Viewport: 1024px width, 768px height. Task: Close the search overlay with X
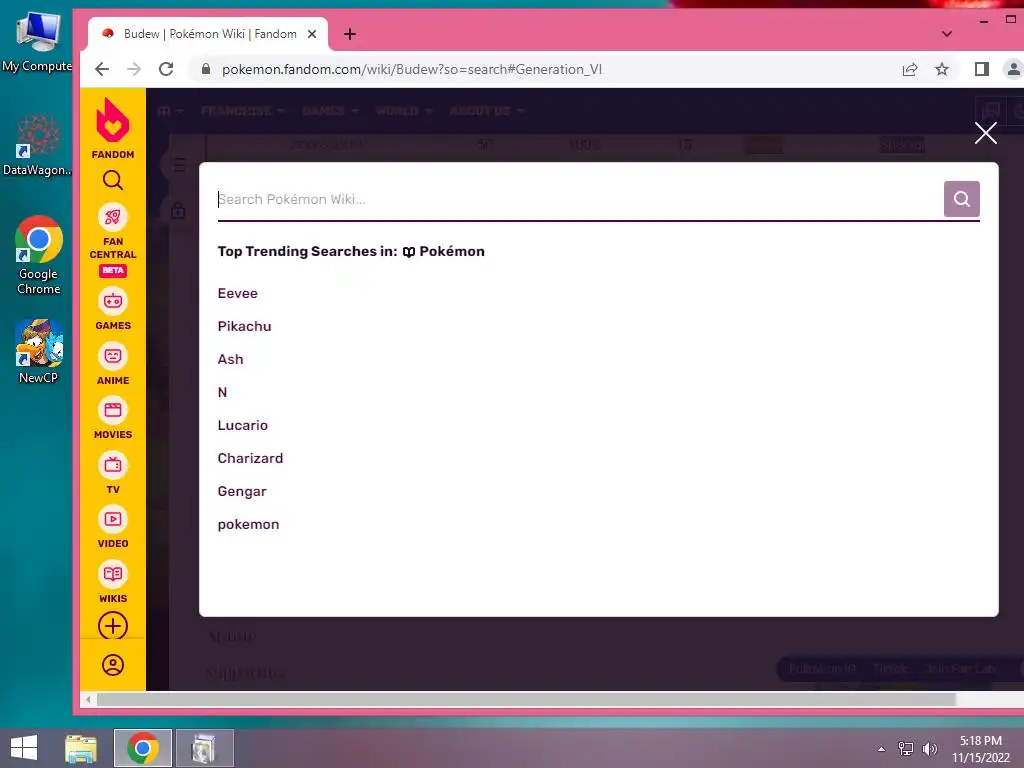985,133
